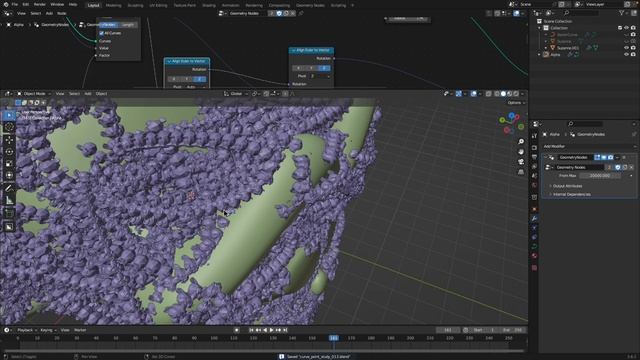Open the Object properties tab icon
The width and height of the screenshot is (640, 360).
coord(534,209)
